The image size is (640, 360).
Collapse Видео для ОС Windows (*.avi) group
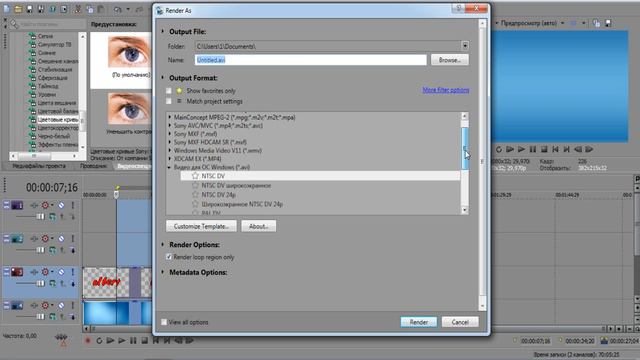coord(170,167)
